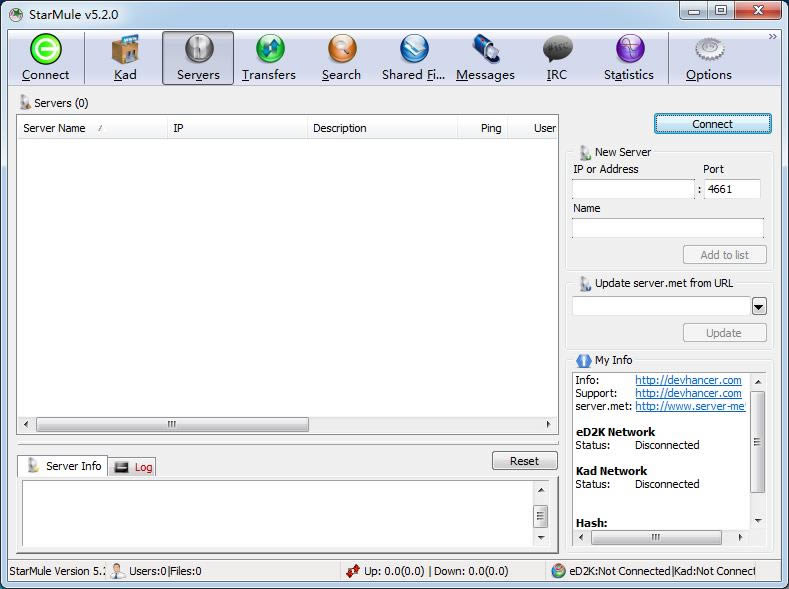Open the Support devhancer.com link

[688, 393]
